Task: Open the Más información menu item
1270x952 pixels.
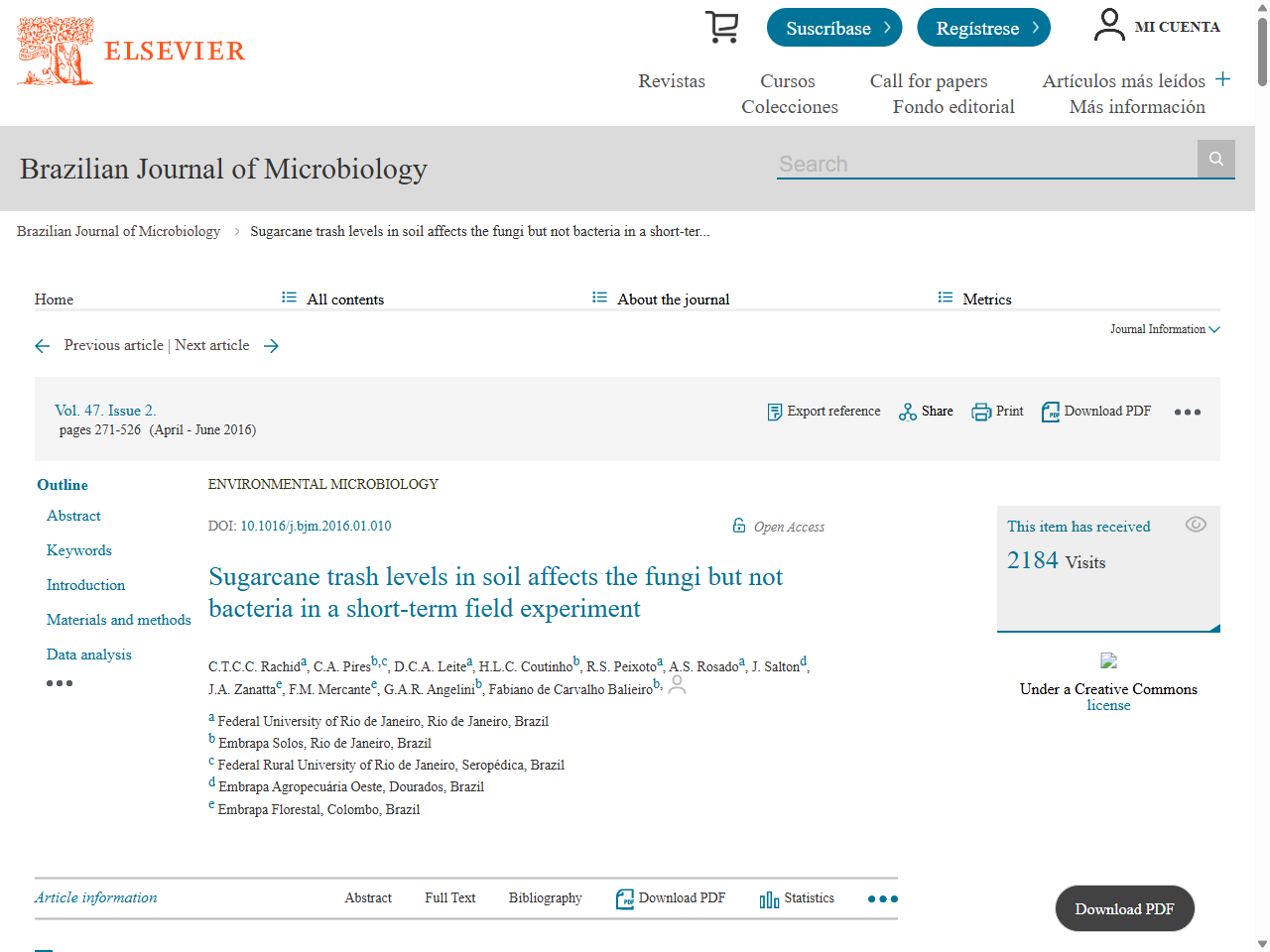Action: pyautogui.click(x=1137, y=107)
